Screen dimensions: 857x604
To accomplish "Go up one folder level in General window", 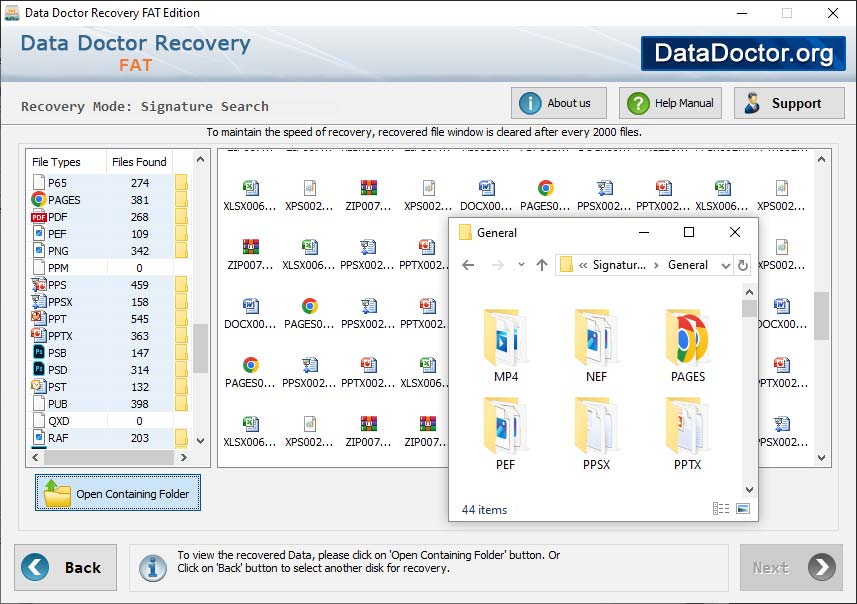I will pyautogui.click(x=542, y=265).
